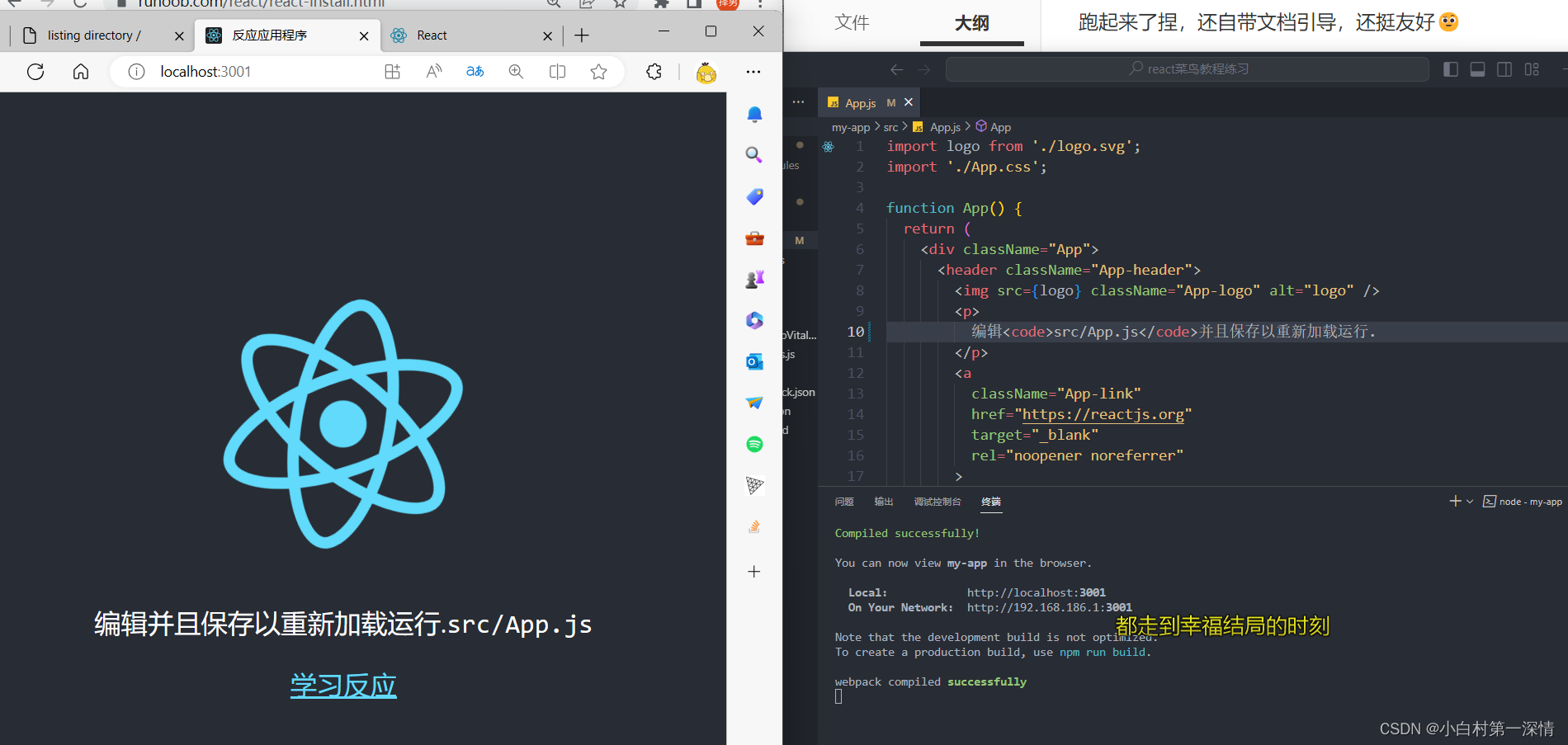Select the node - my-app terminal

pos(1523,502)
